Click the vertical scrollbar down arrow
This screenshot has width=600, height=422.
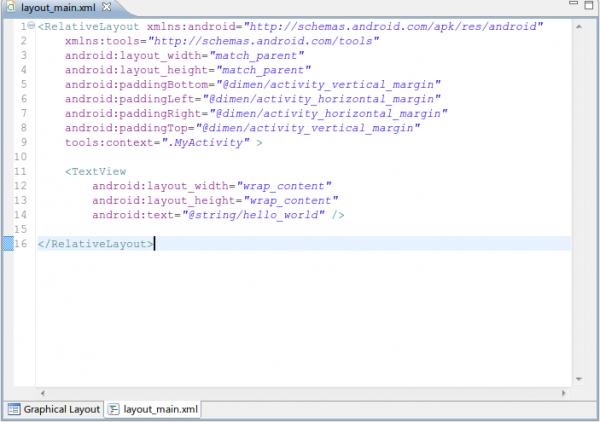pyautogui.click(x=579, y=379)
